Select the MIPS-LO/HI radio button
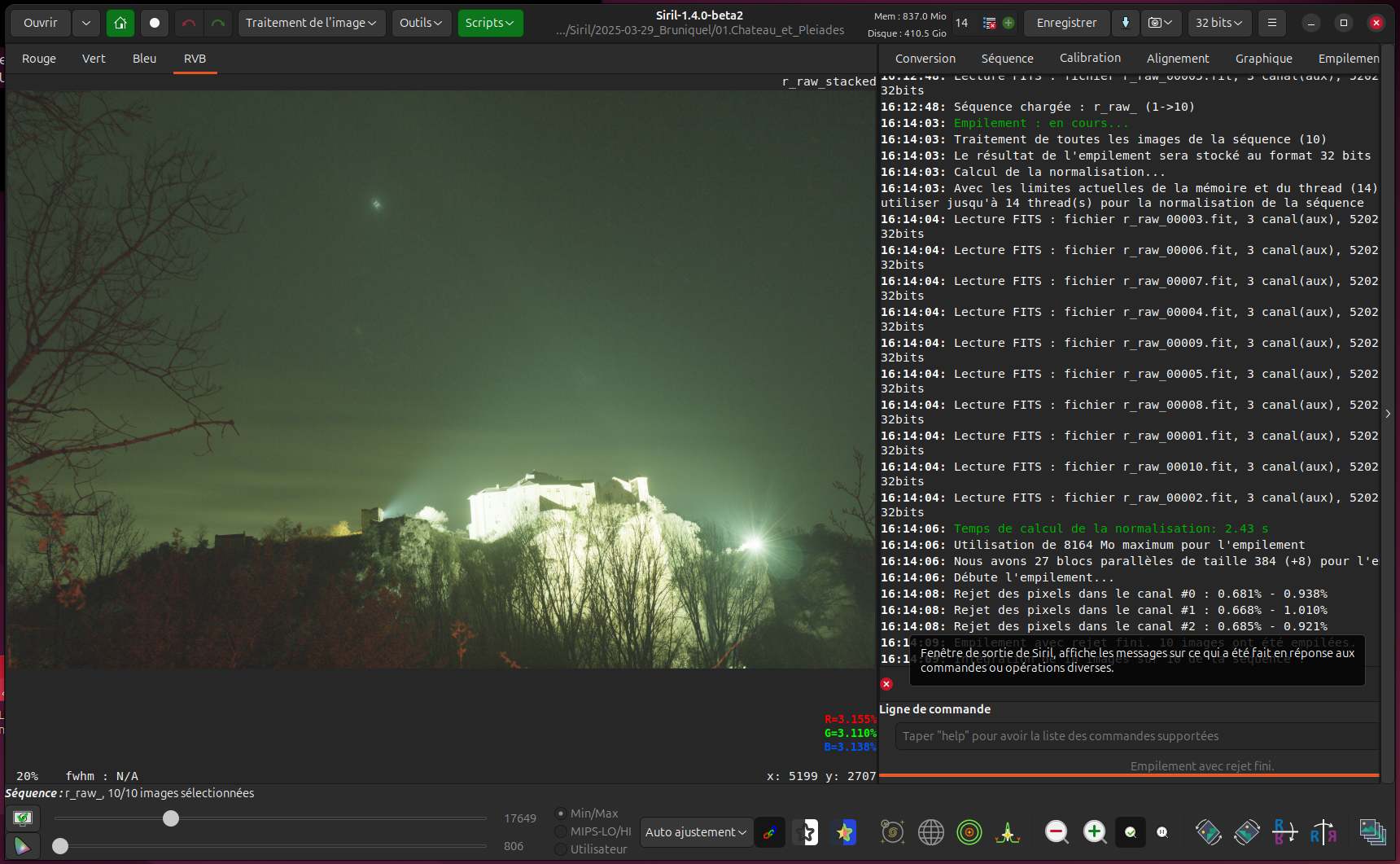 click(561, 831)
